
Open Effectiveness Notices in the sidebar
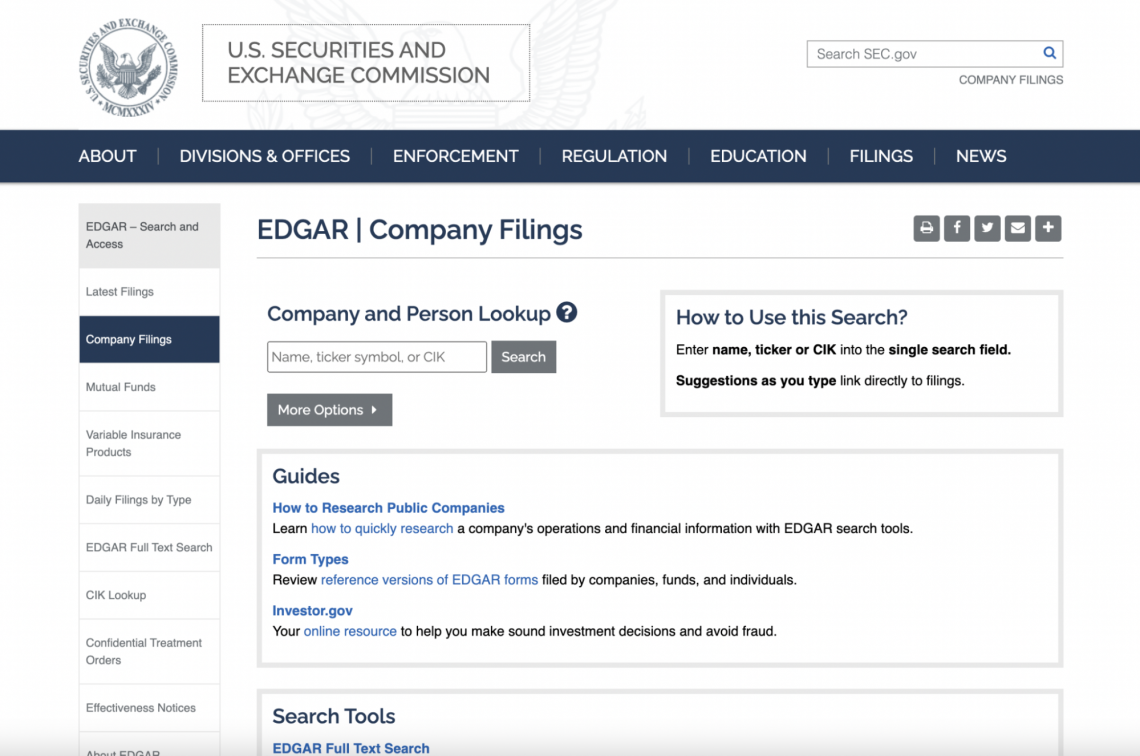[x=149, y=708]
